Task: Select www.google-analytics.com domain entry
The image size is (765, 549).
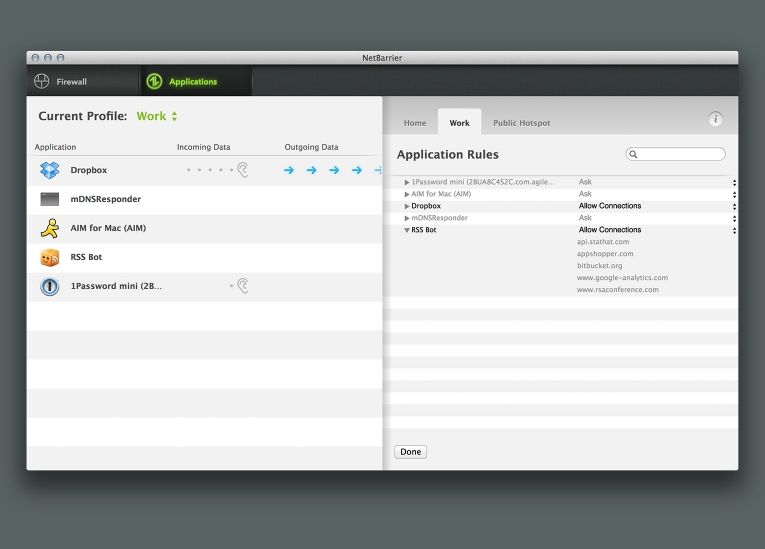Action: (623, 278)
